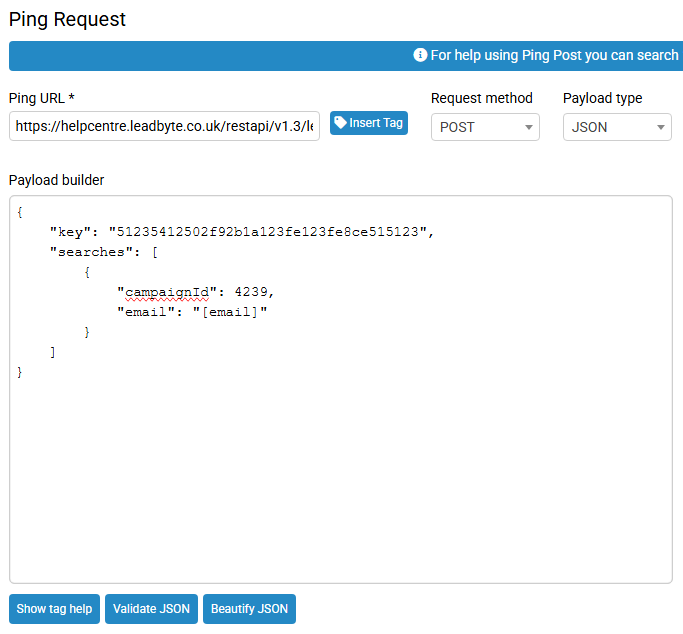Click the Beautify JSON button
Viewport: 683px width, 634px height.
point(249,609)
